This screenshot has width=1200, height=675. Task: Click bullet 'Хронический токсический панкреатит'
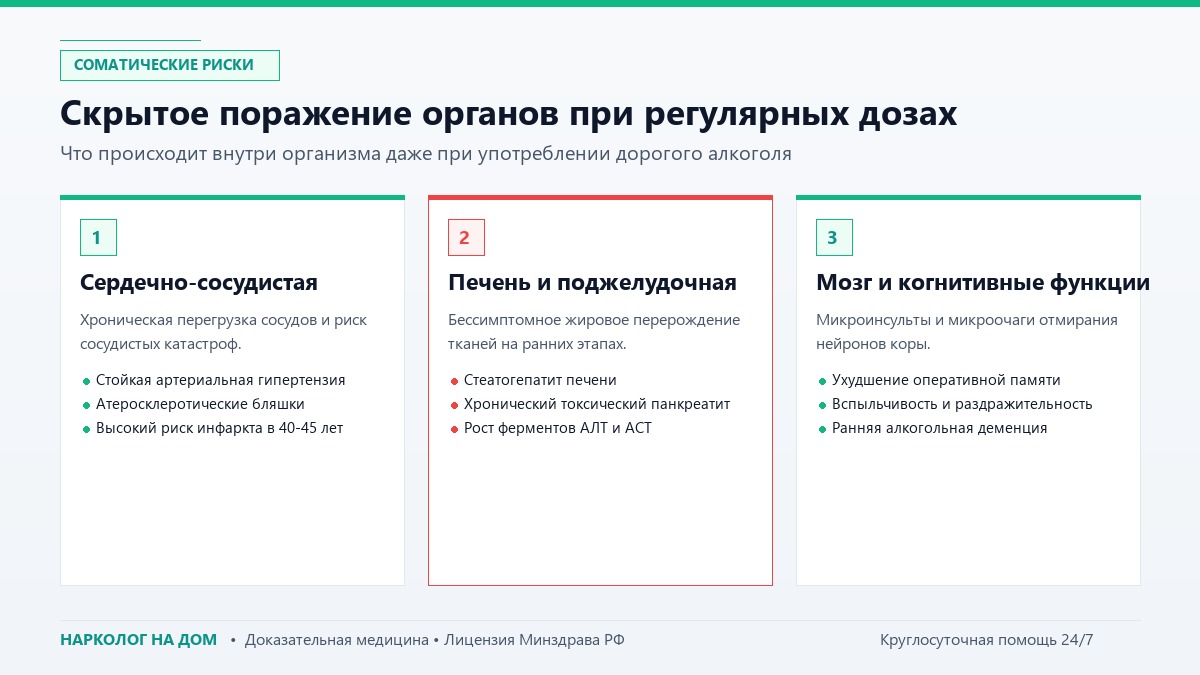click(597, 404)
